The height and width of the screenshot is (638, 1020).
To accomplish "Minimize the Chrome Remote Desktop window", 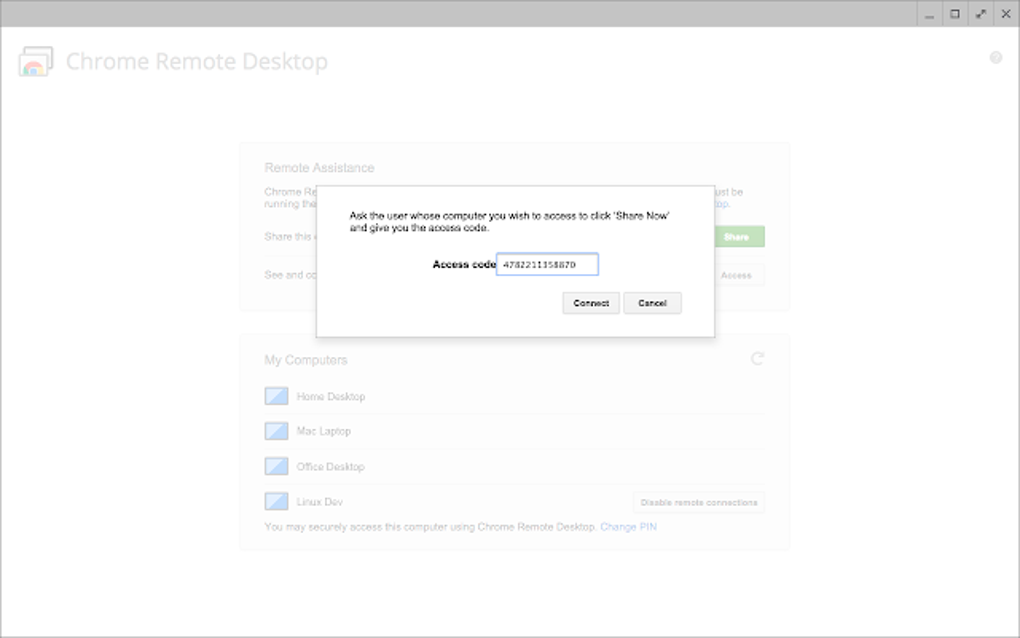I will 930,14.
